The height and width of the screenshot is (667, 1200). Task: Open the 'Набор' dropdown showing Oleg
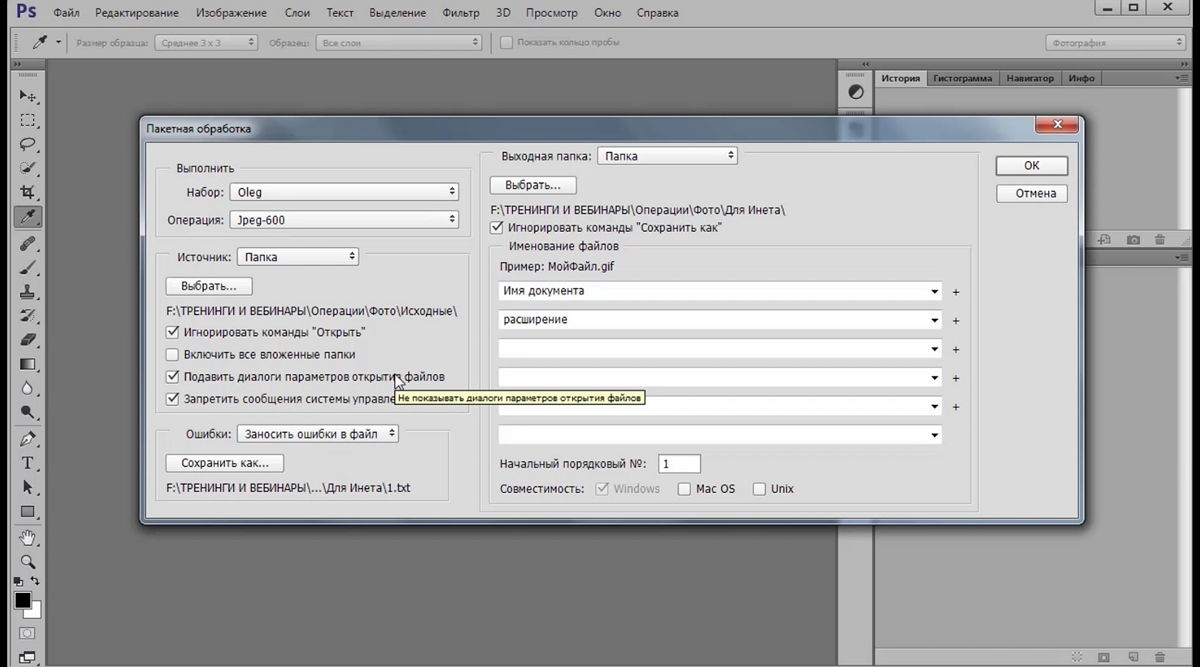(x=344, y=192)
